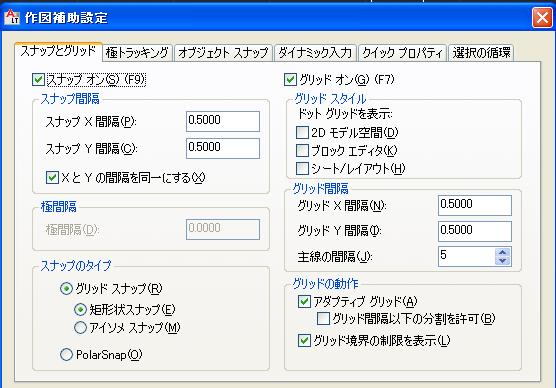Viewport: 556px width, 388px height.
Task: Close the 作図補助設定 dialog
Action: pyautogui.click(x=542, y=17)
